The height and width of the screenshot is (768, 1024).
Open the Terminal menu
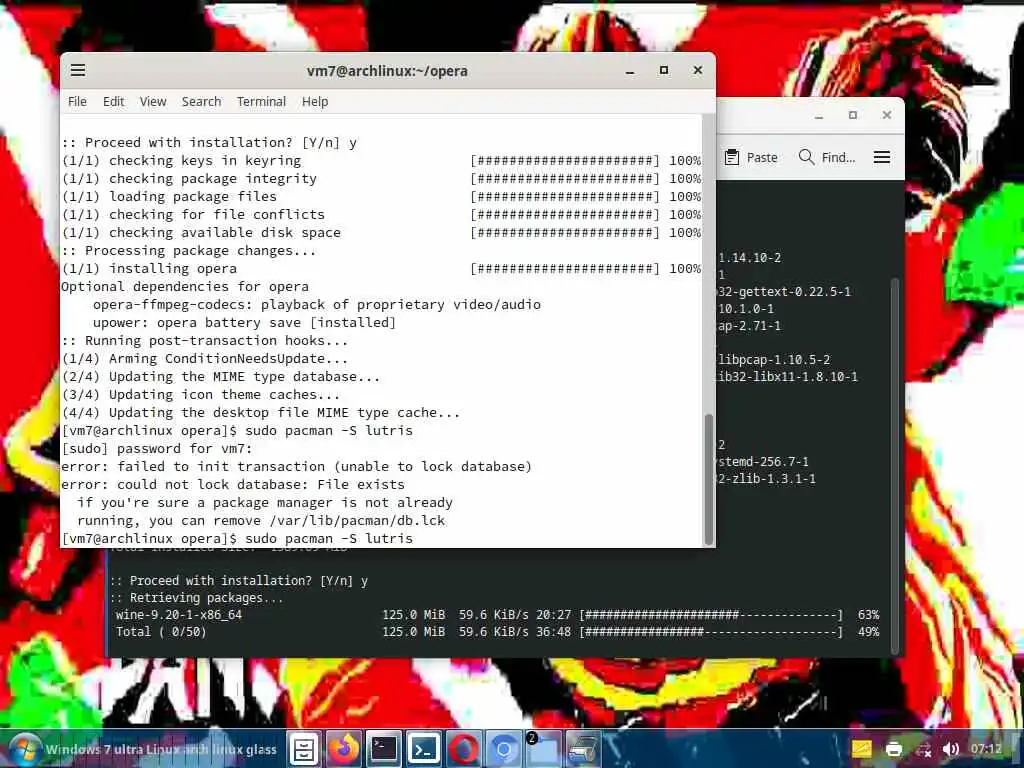tap(261, 101)
